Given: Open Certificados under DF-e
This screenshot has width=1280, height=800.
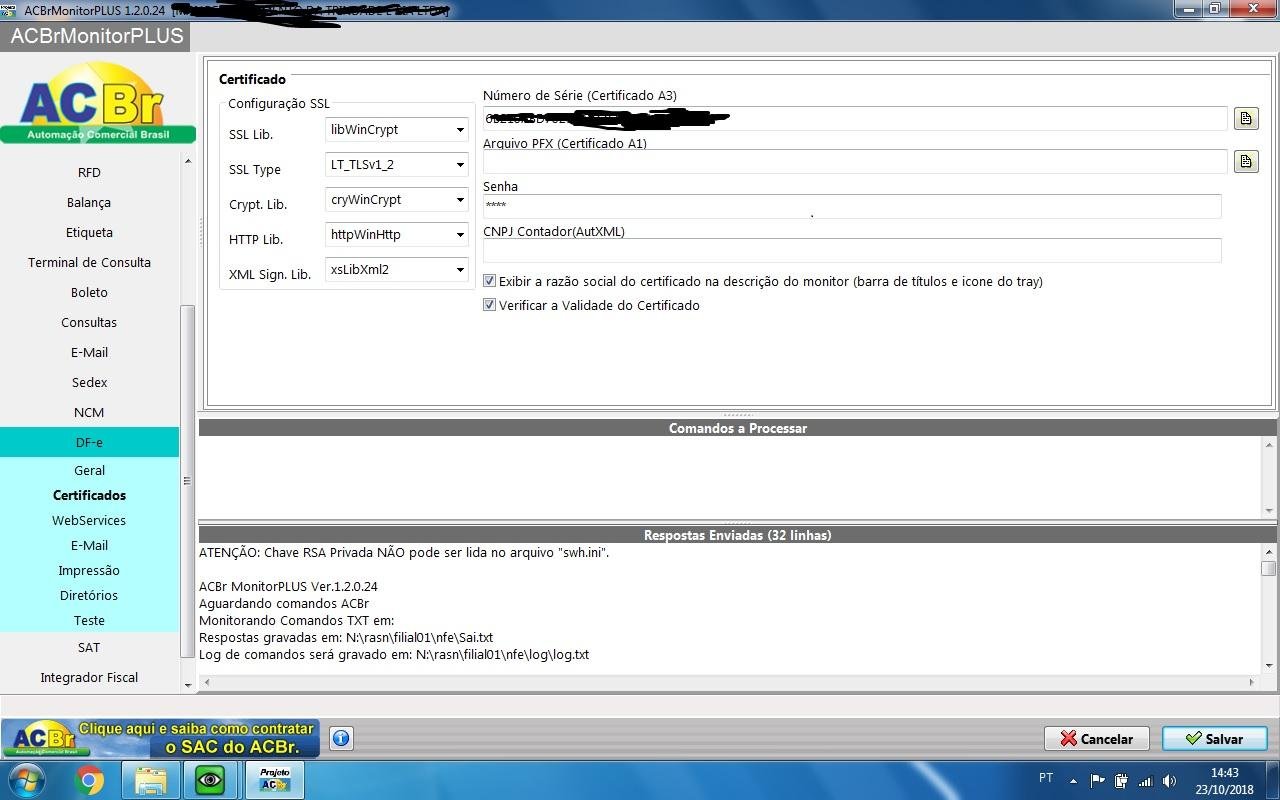Looking at the screenshot, I should pos(89,495).
